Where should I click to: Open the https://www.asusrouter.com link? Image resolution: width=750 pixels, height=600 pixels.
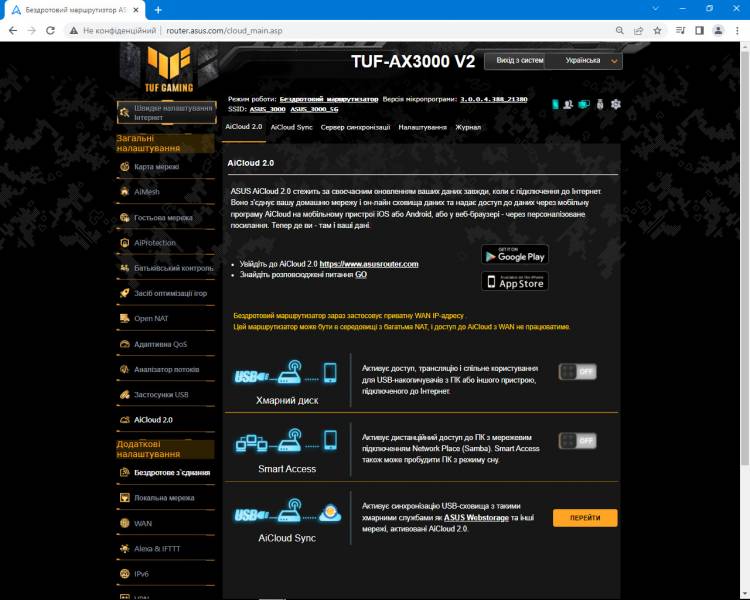point(369,264)
